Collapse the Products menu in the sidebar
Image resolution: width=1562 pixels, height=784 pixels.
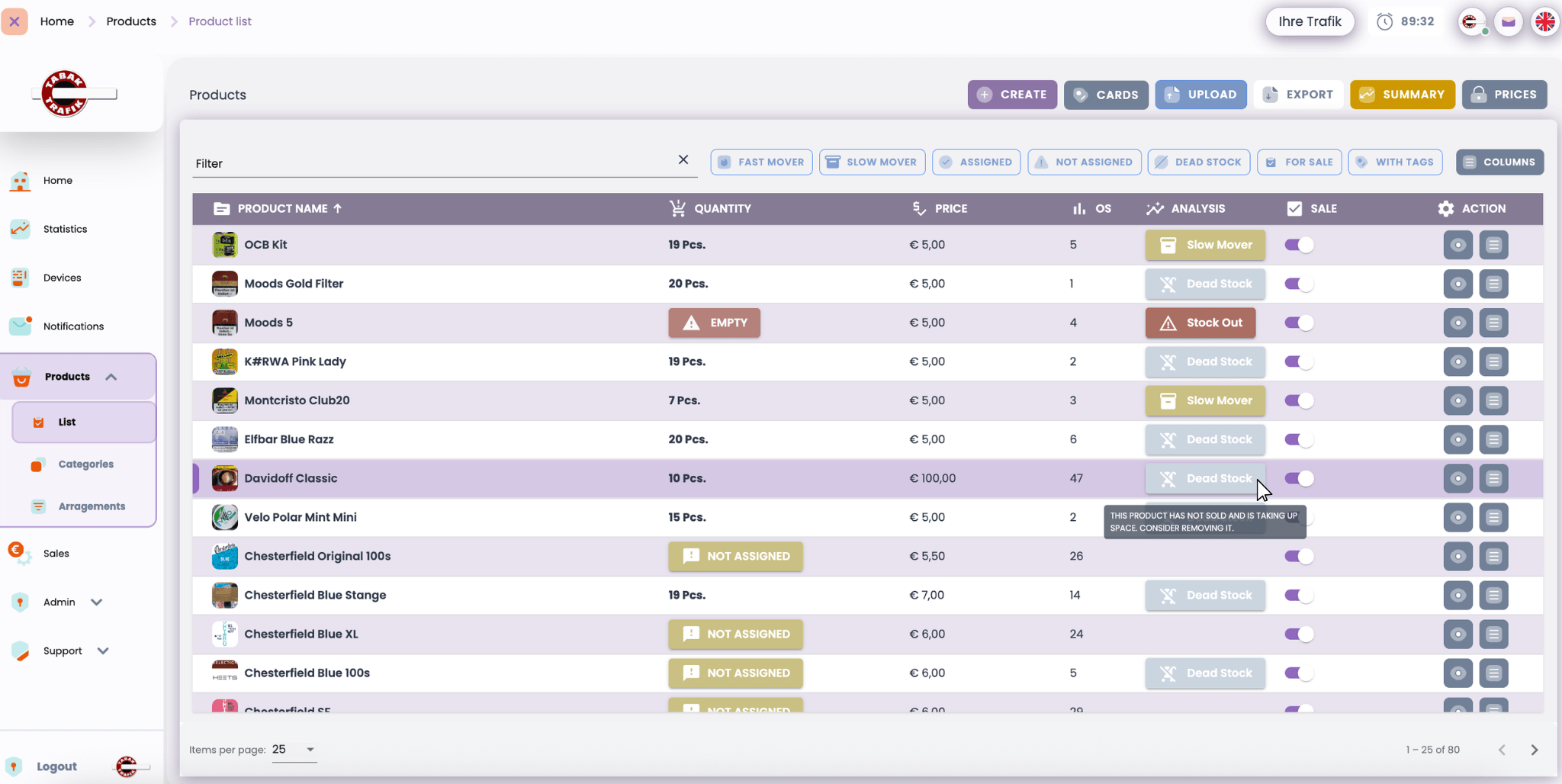111,376
